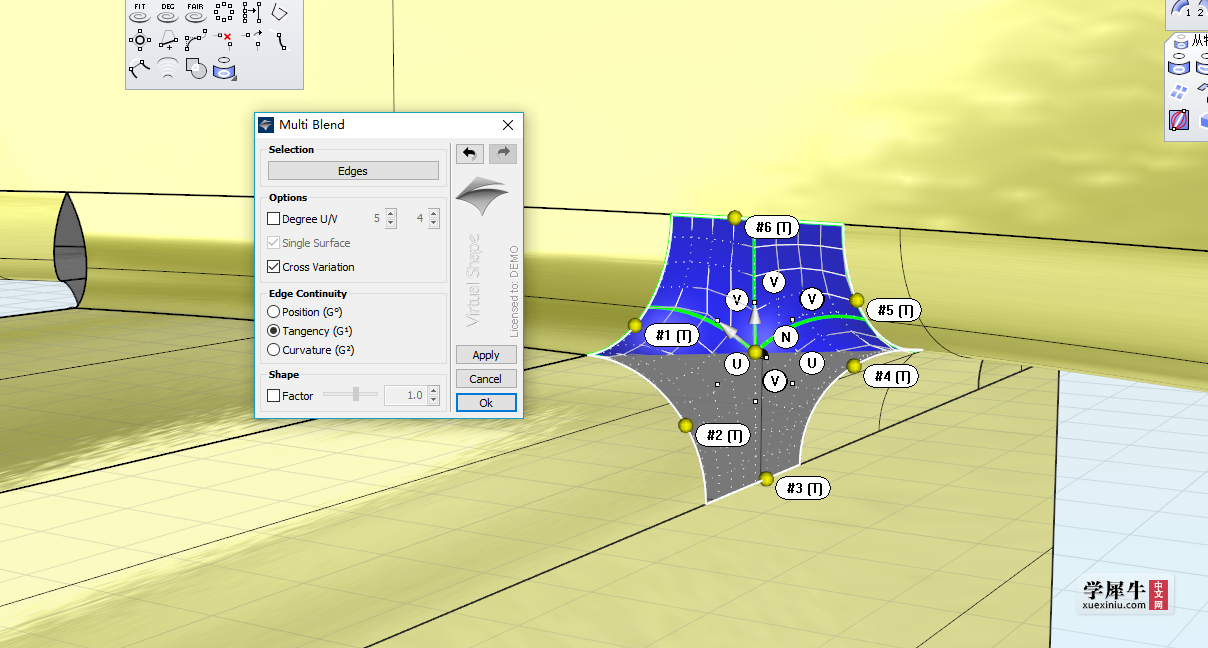Click the open polyline shape icon
Screen dimensions: 1208x648
(x=281, y=12)
